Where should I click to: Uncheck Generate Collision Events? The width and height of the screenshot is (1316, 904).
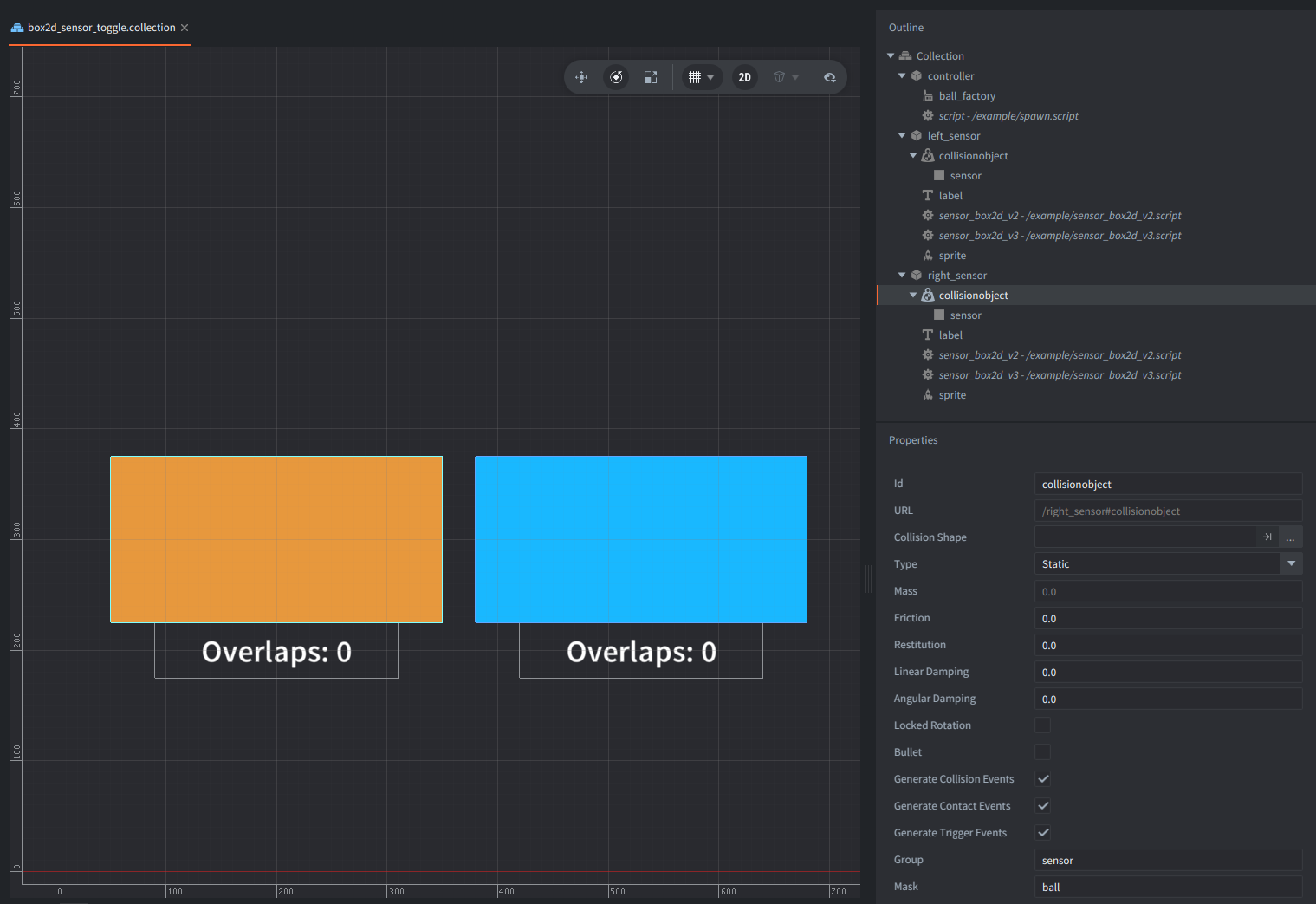tap(1043, 779)
